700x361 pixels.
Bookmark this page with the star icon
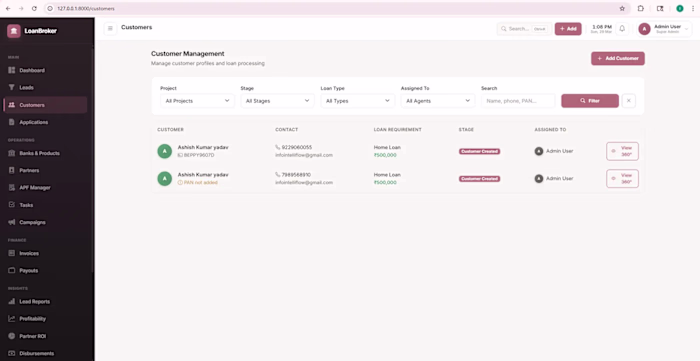tap(622, 8)
